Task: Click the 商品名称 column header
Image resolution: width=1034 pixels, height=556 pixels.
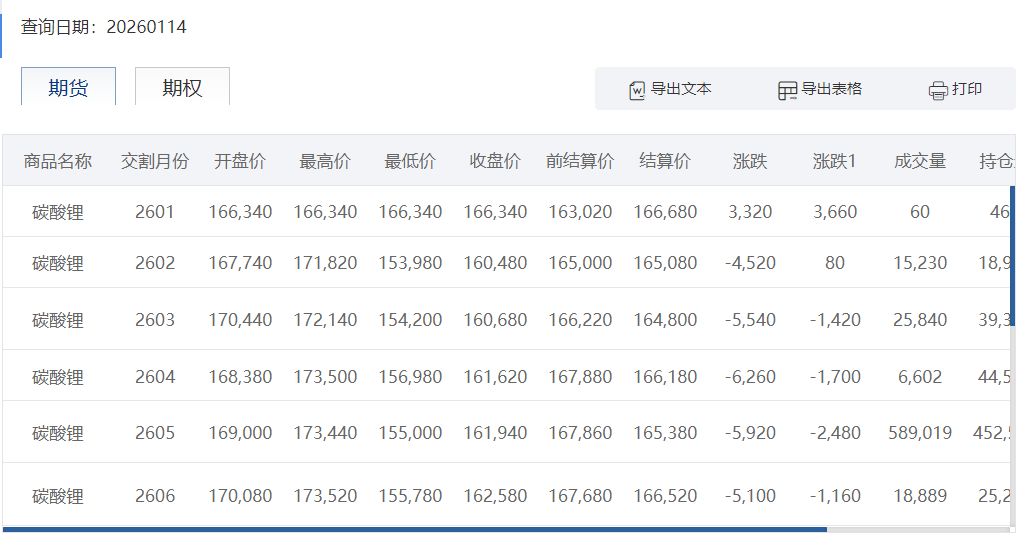Action: (x=58, y=161)
